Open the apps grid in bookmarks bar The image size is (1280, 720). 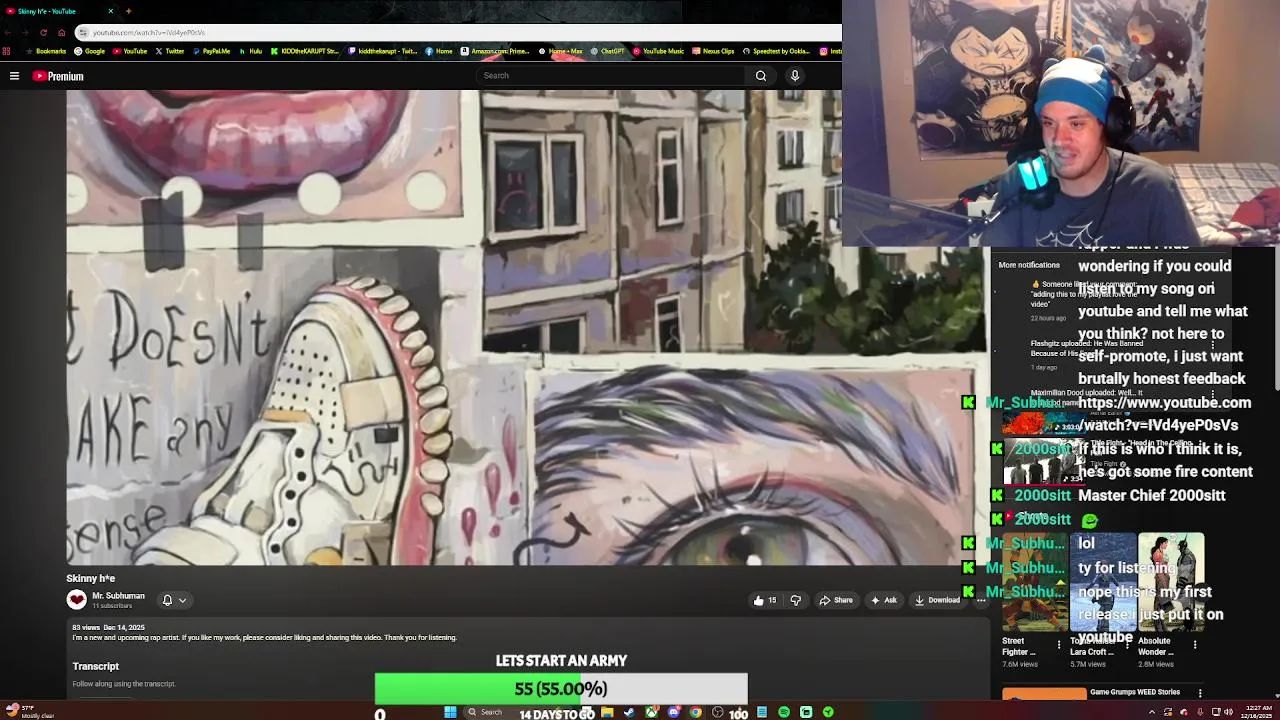[x=7, y=51]
